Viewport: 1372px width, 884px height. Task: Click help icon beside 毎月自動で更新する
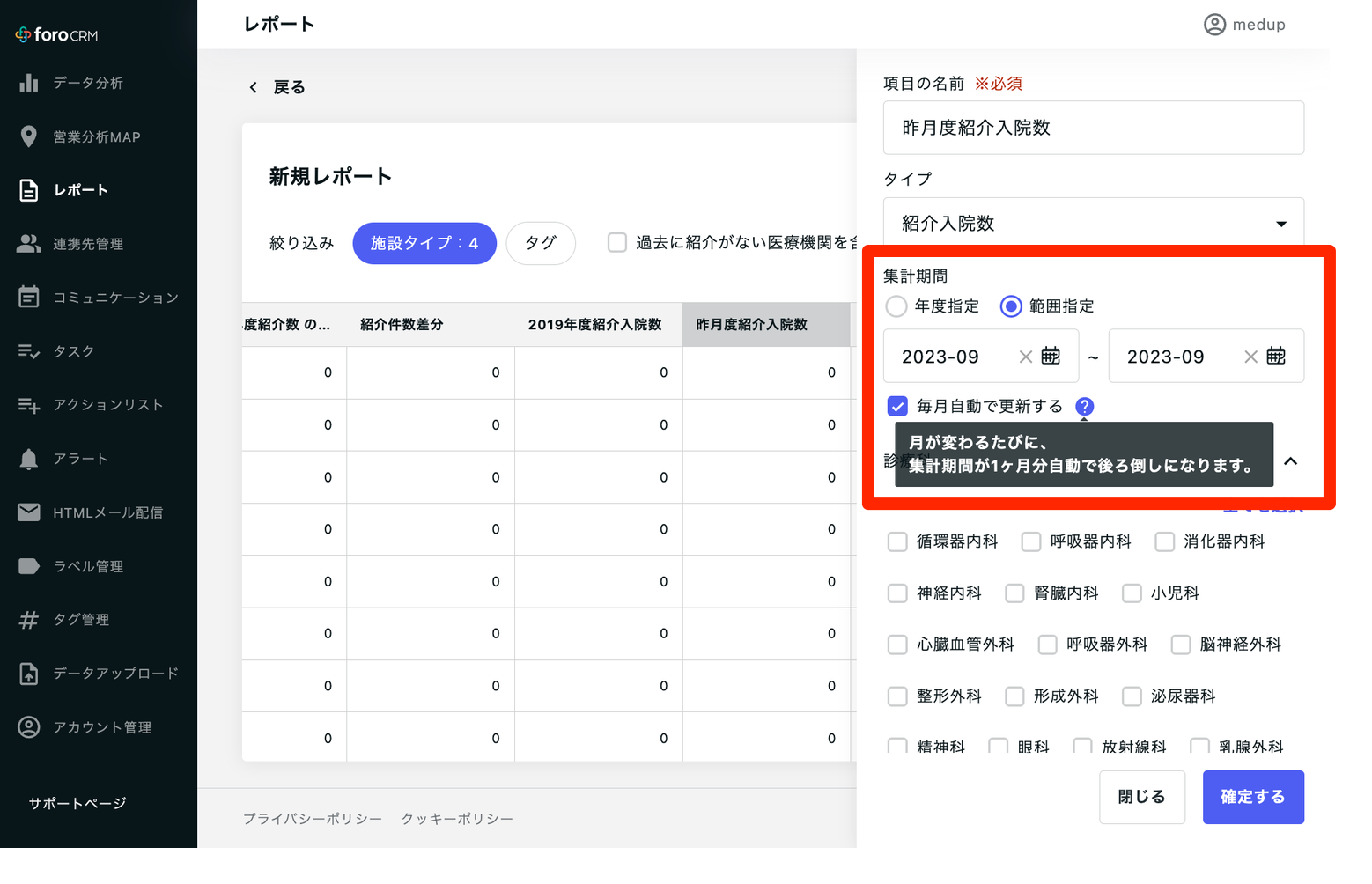click(1085, 406)
